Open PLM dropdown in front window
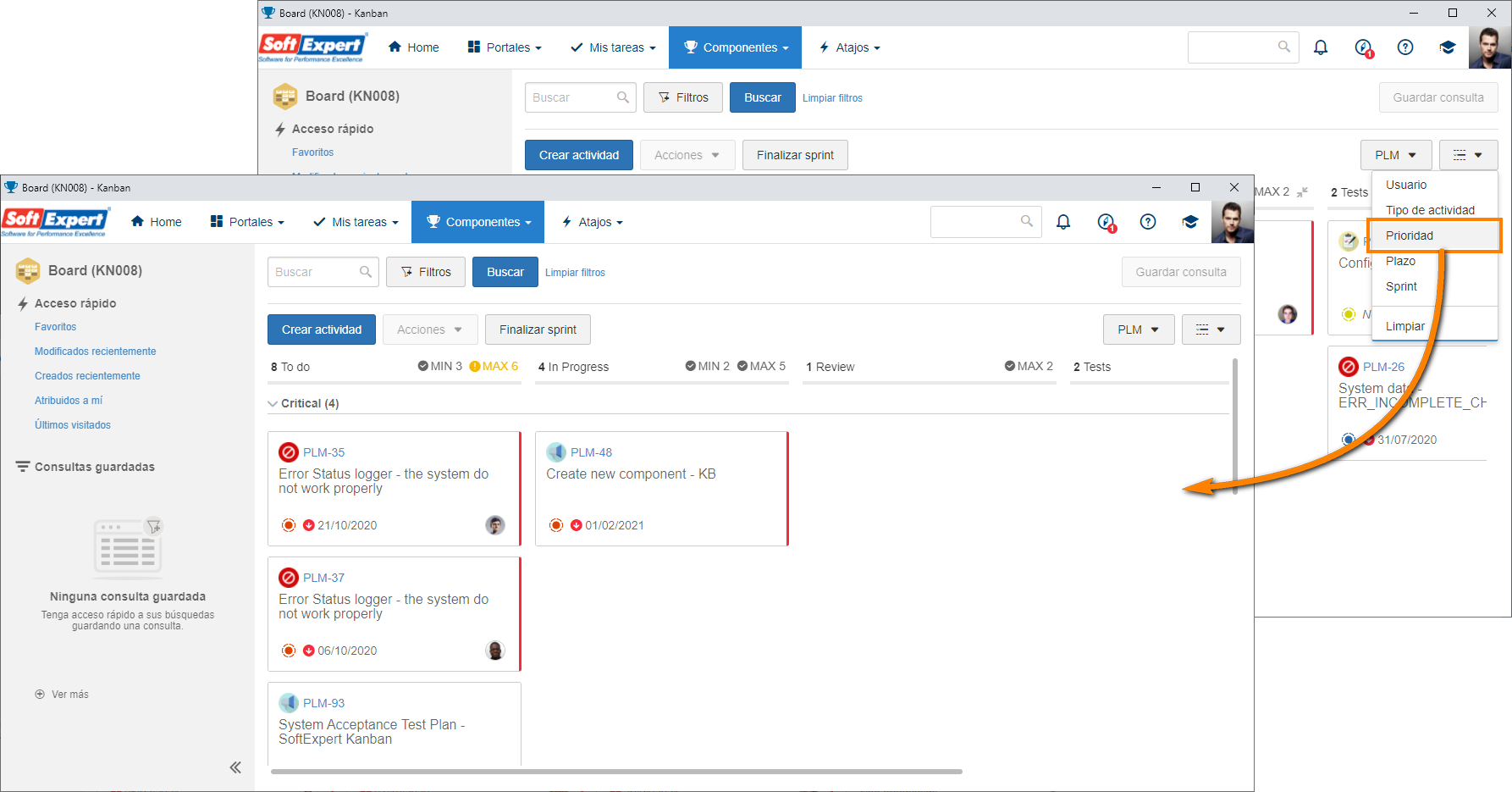This screenshot has height=792, width=1512. [x=1139, y=330]
